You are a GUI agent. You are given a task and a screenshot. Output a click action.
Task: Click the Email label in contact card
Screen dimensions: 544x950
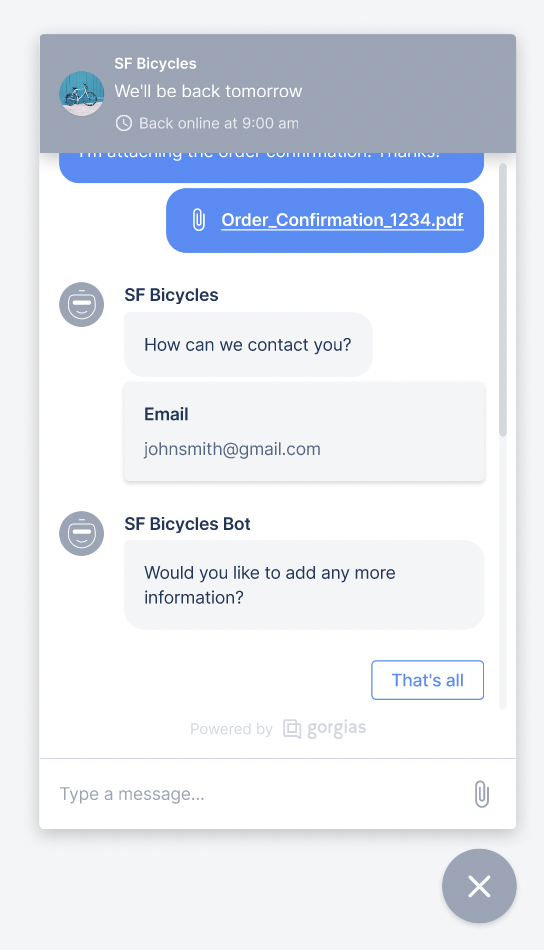click(x=166, y=414)
